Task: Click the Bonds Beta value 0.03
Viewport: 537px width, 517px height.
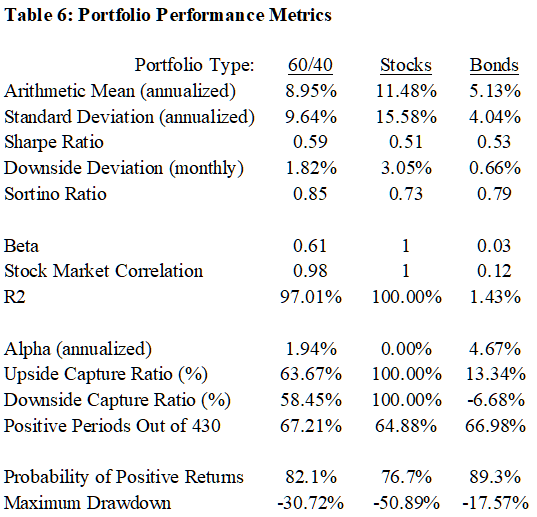Action: click(494, 246)
